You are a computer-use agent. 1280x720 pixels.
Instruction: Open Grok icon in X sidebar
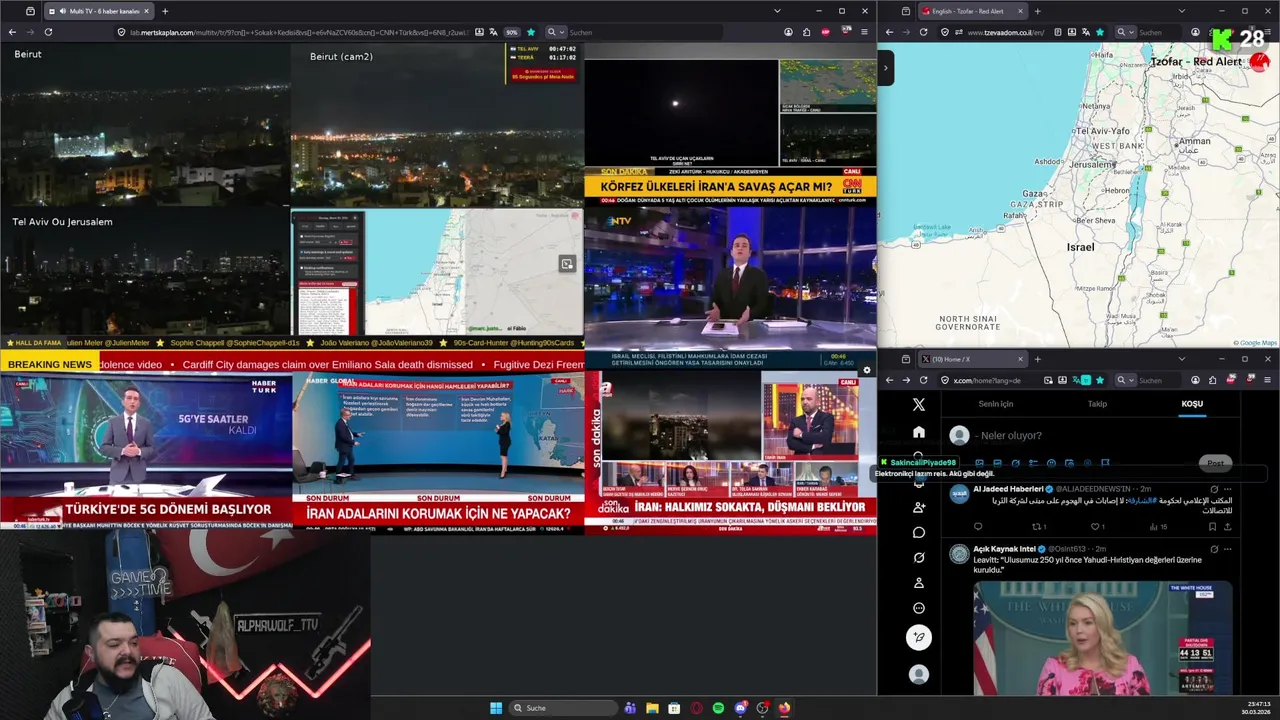click(919, 557)
